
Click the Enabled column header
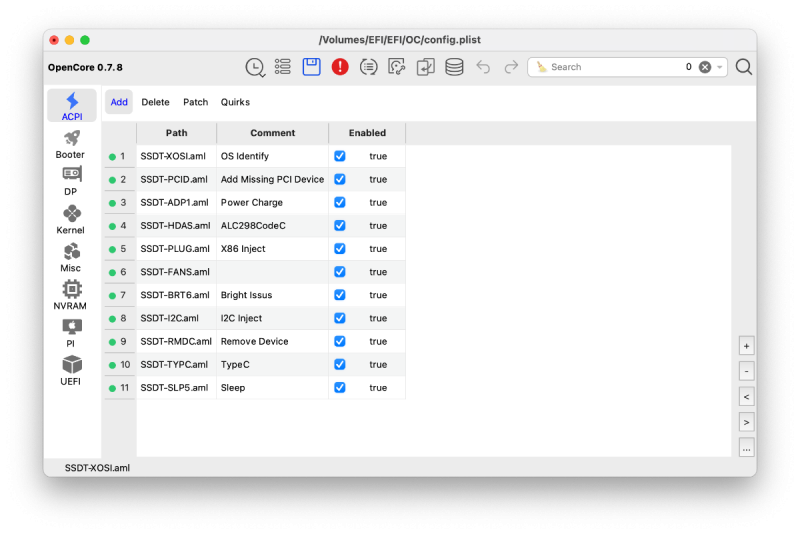pyautogui.click(x=367, y=133)
